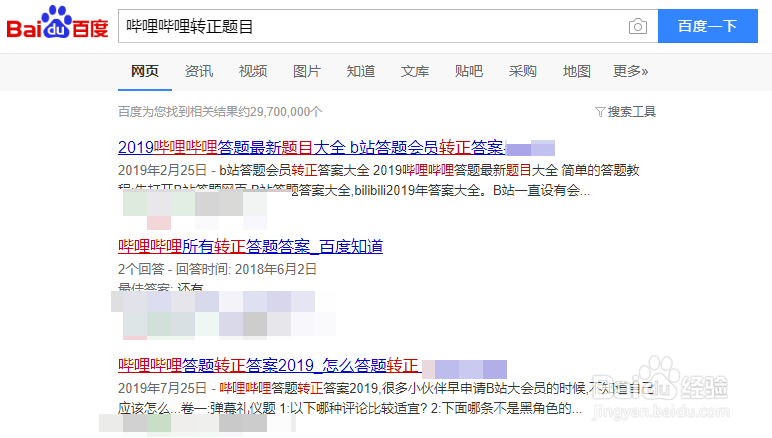Screen dimensions: 772x438
Task: Open the 采购 tab
Action: click(522, 71)
